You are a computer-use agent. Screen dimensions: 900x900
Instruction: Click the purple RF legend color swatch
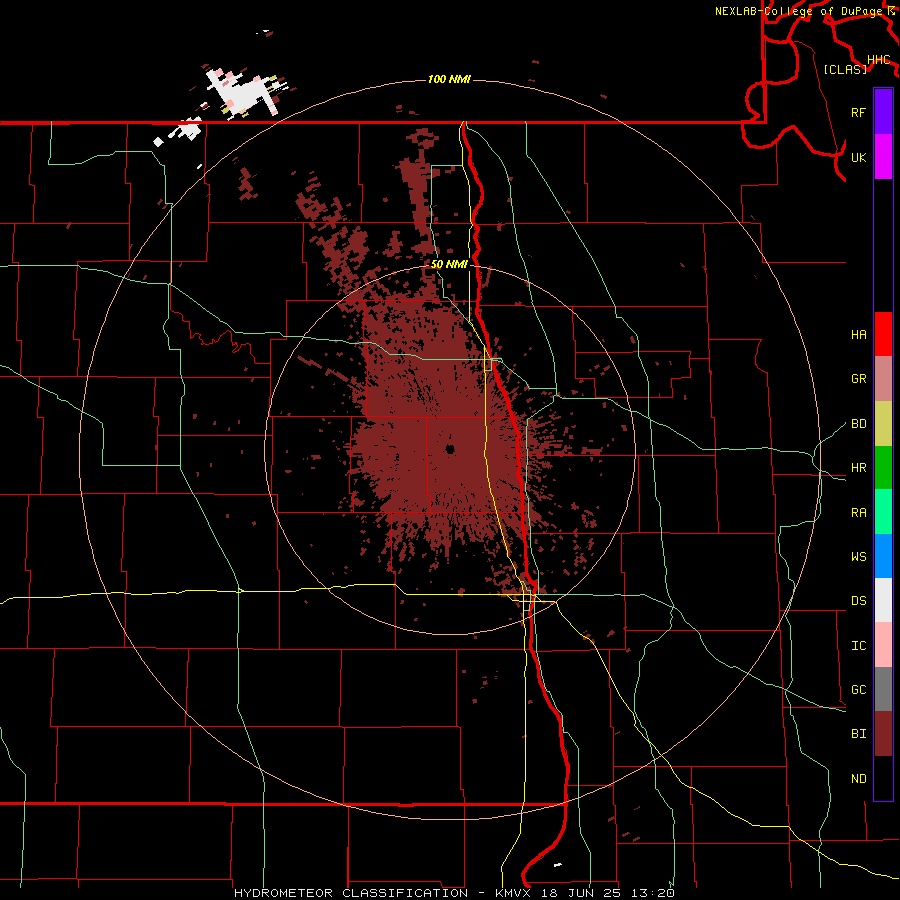883,112
